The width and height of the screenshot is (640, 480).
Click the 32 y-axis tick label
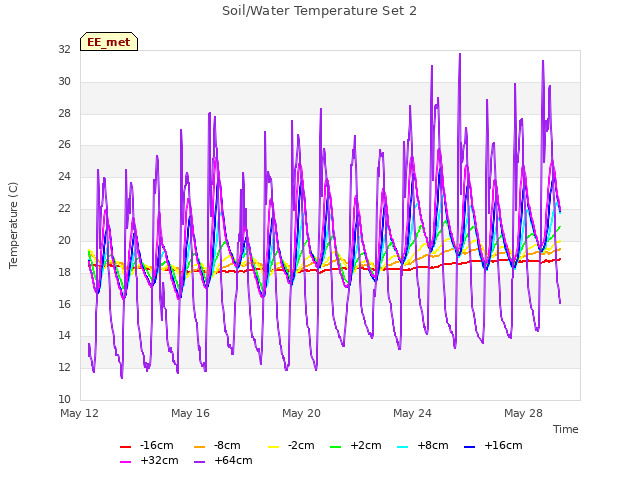point(64,50)
